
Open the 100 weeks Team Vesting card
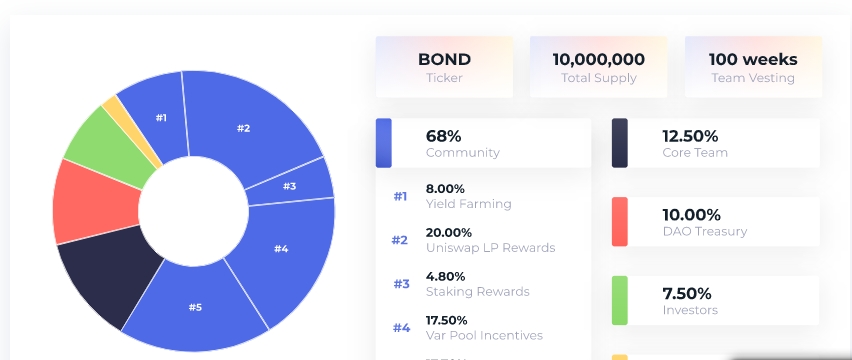[x=753, y=67]
